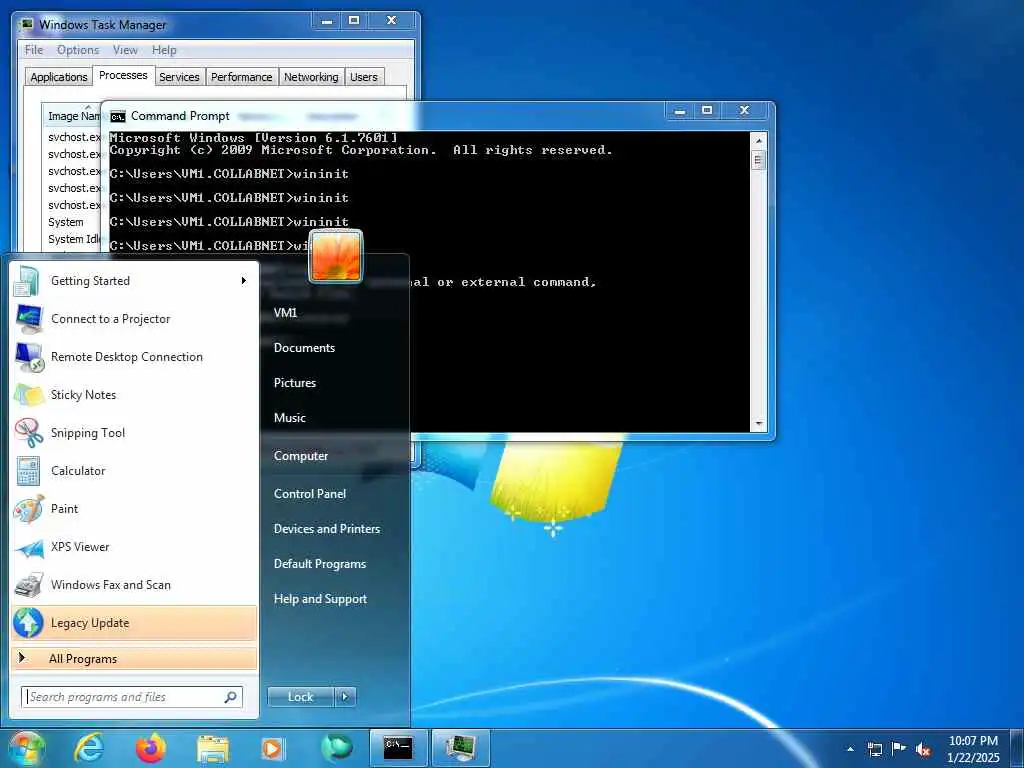Open Computer from Start menu

[300, 456]
